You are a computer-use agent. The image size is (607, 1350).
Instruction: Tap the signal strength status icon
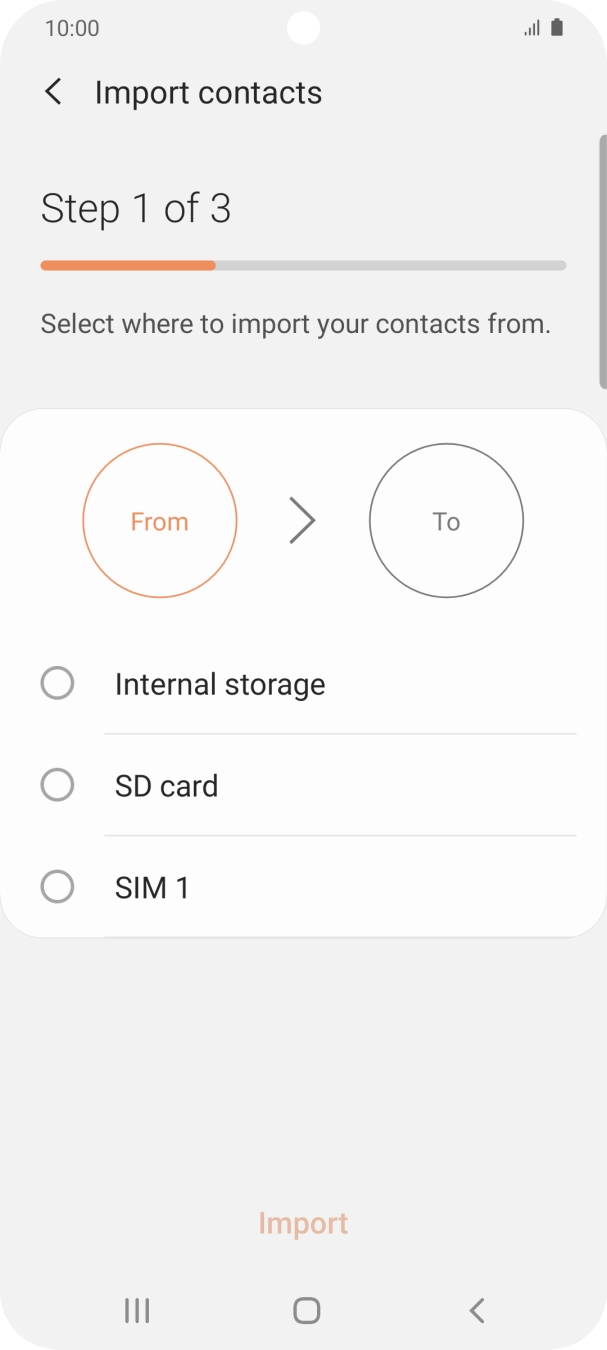[532, 28]
